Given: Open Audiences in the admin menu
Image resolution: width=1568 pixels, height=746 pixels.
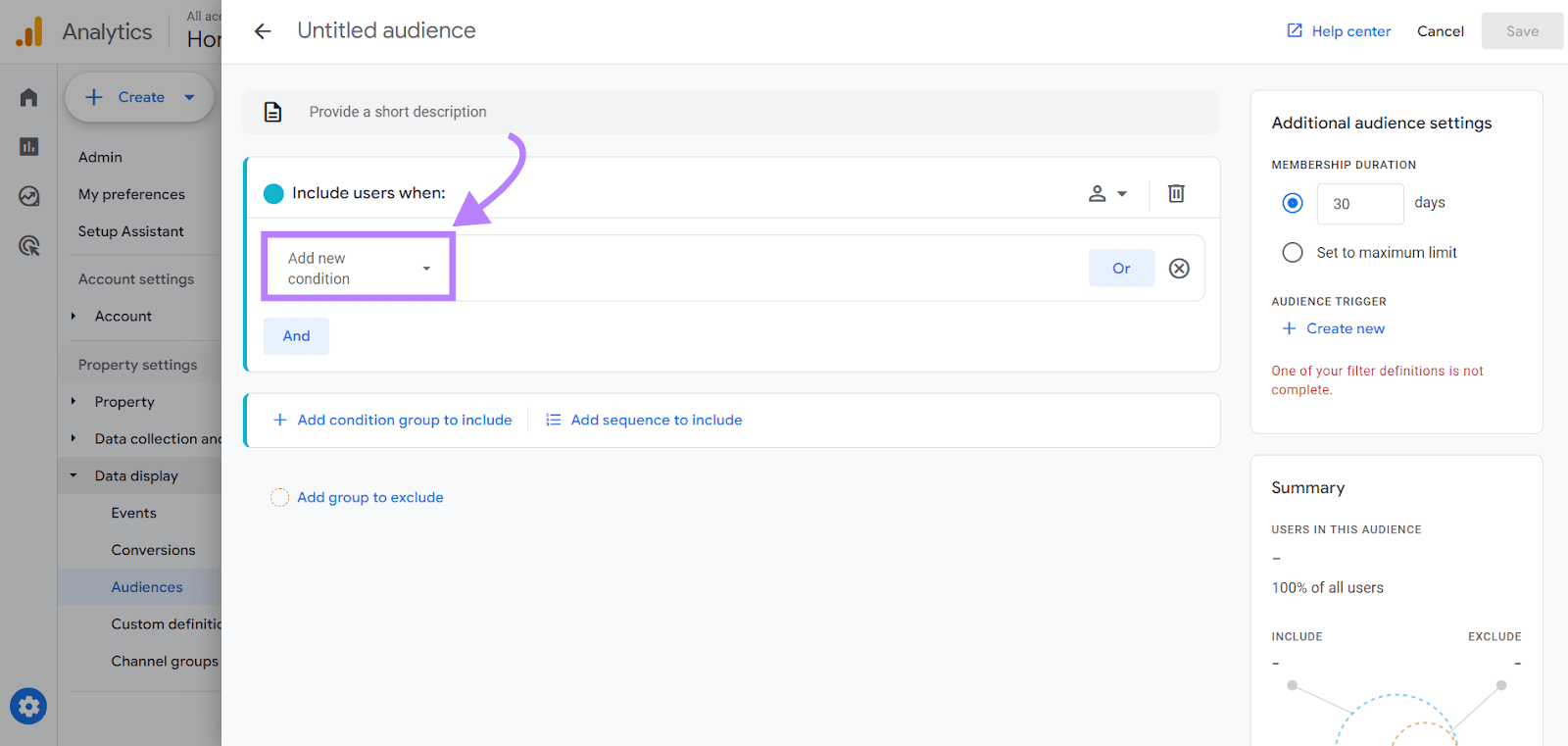Looking at the screenshot, I should click(x=147, y=587).
